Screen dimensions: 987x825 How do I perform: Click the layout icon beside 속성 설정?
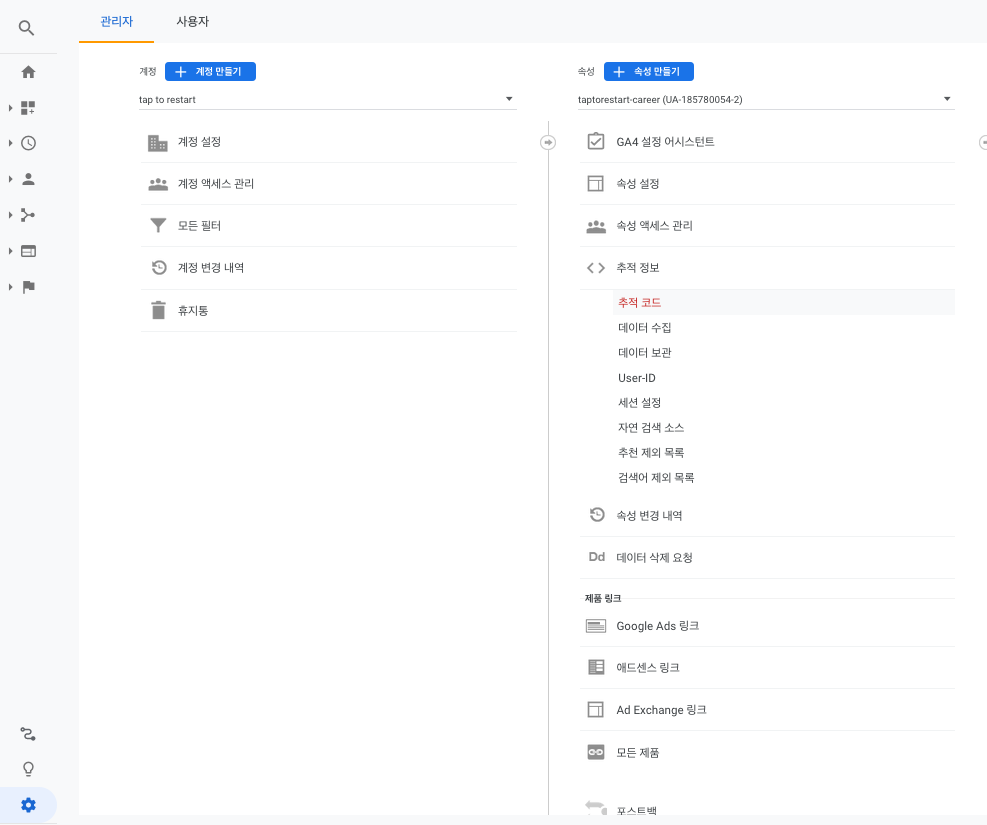point(595,183)
